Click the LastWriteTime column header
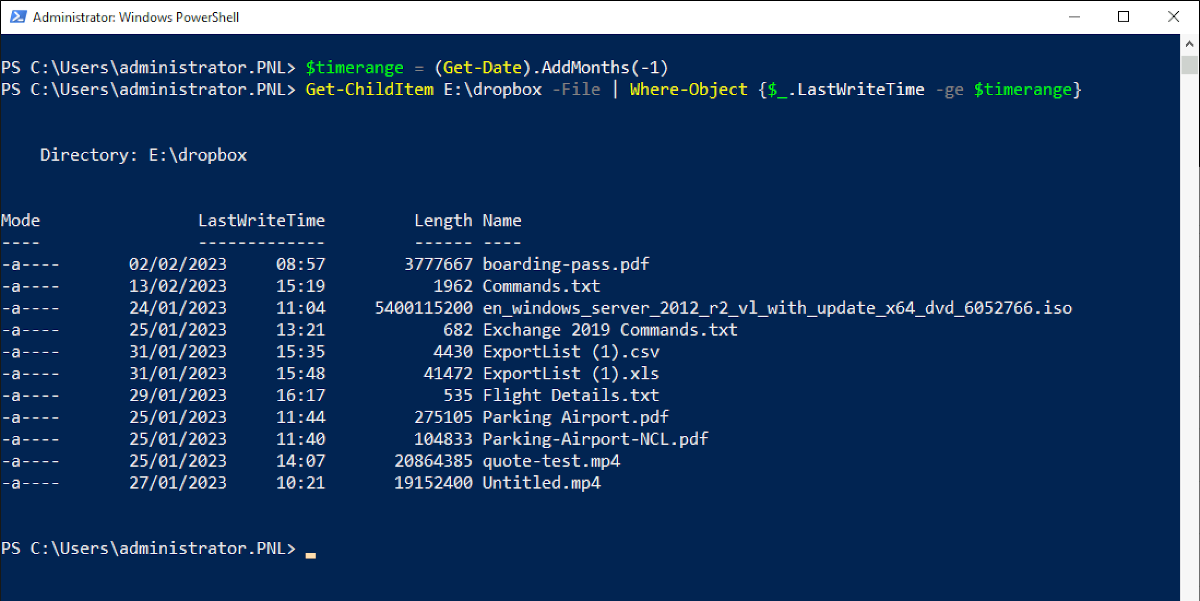Viewport: 1200px width, 601px height. pyautogui.click(x=261, y=220)
